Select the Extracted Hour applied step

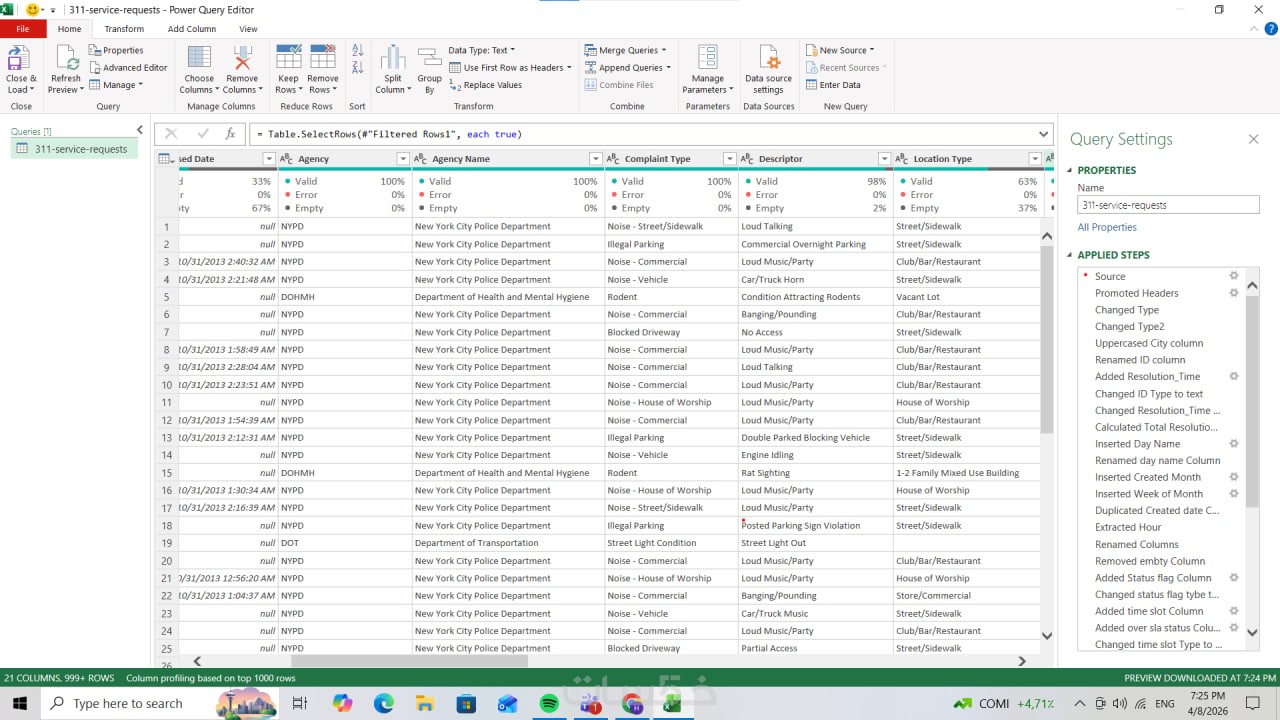(1128, 527)
